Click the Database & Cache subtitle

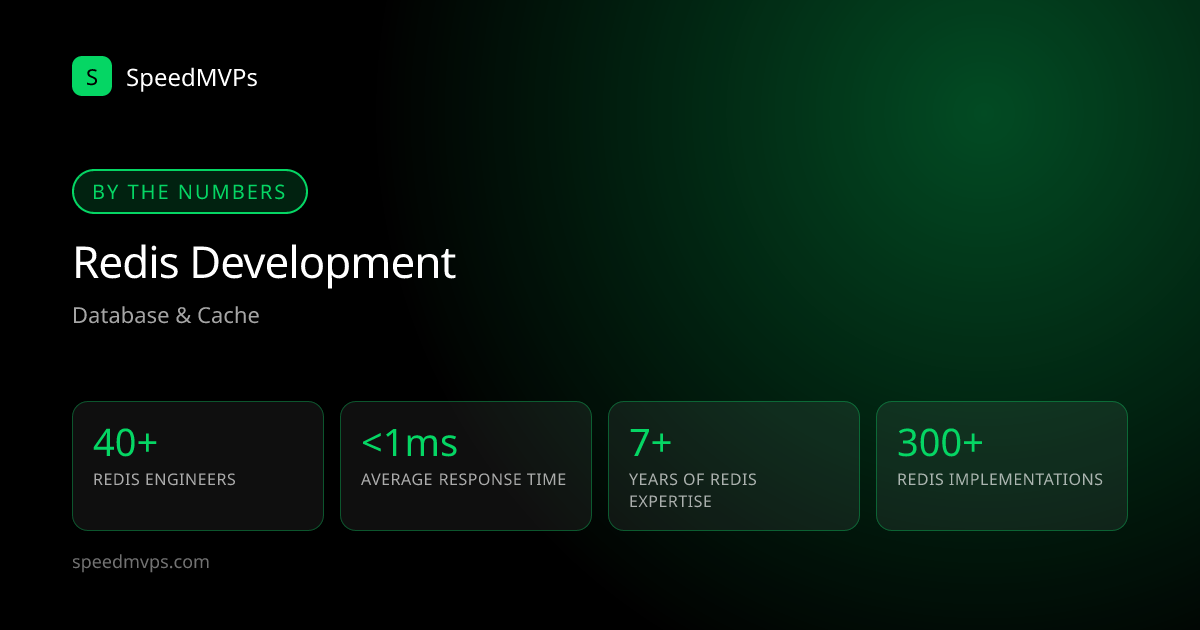pyautogui.click(x=166, y=316)
